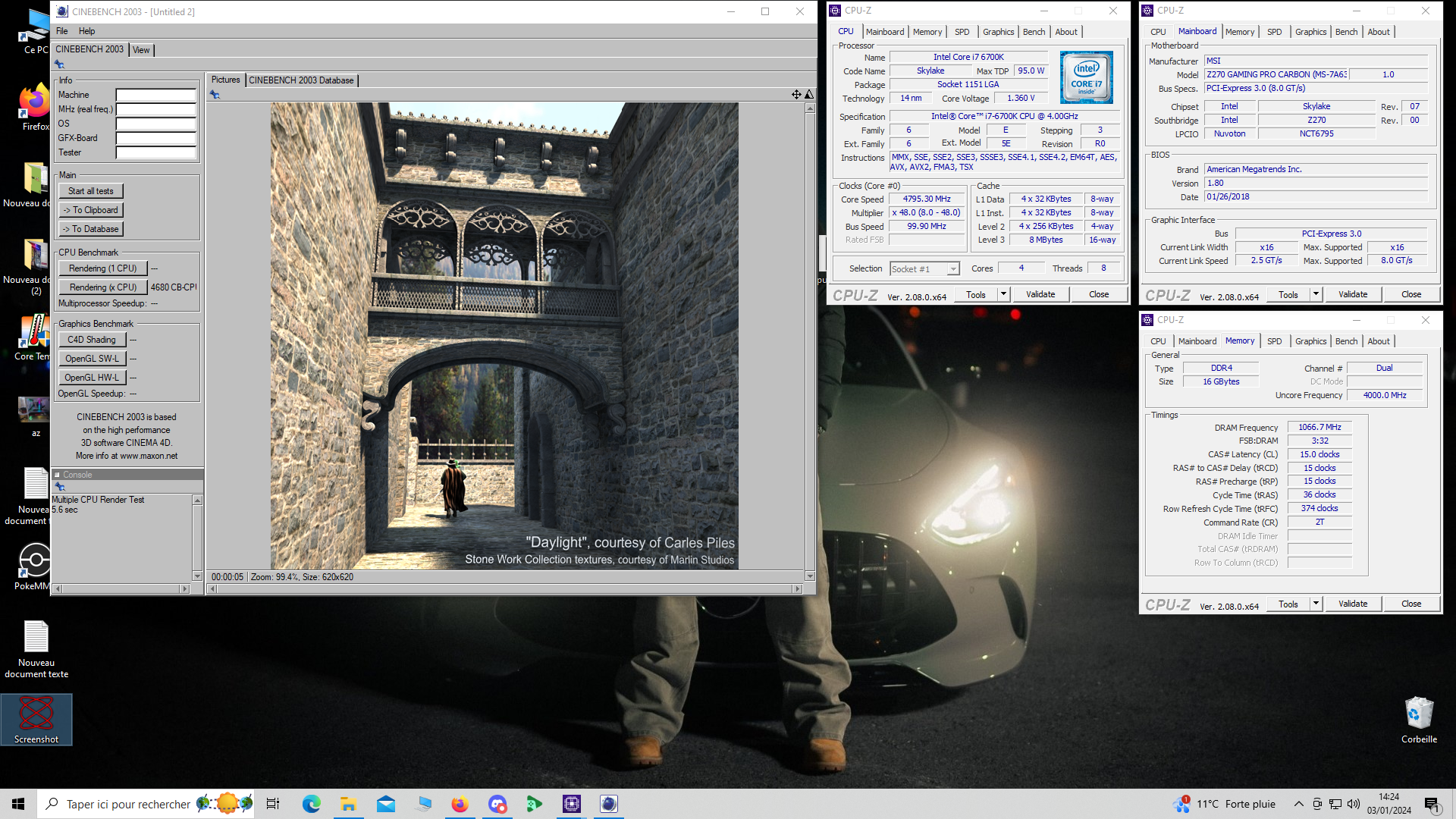Open Task View in taskbar
1456x819 pixels.
(x=273, y=804)
